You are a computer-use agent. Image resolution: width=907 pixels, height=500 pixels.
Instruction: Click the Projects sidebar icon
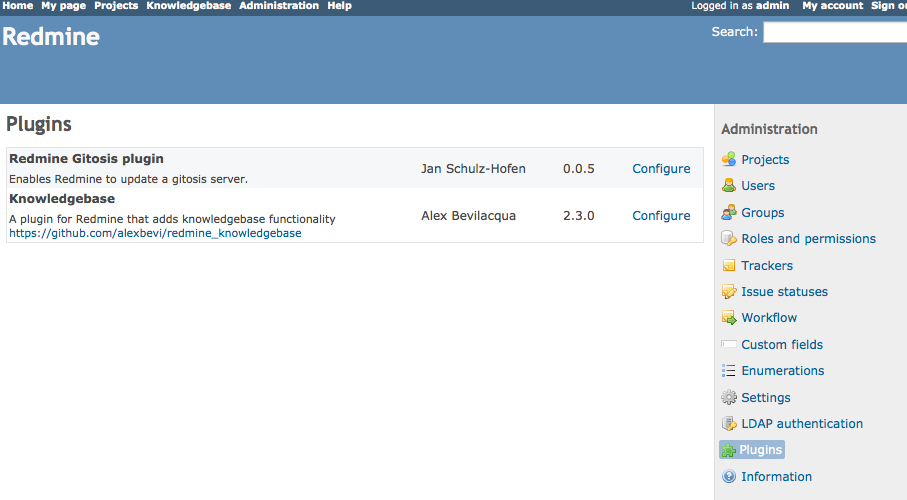pyautogui.click(x=729, y=159)
